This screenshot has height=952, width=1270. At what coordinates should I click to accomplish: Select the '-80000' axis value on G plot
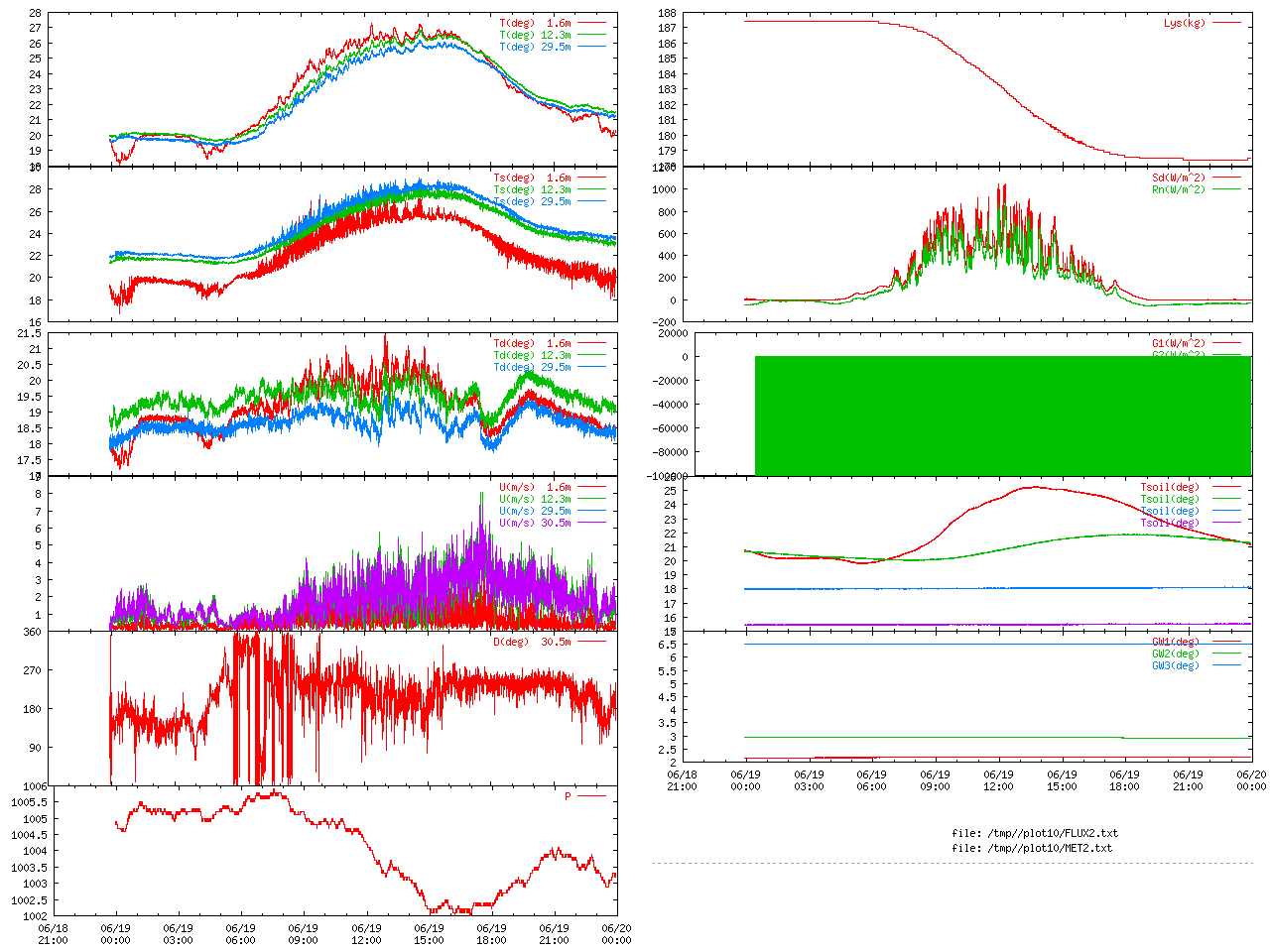tap(672, 452)
